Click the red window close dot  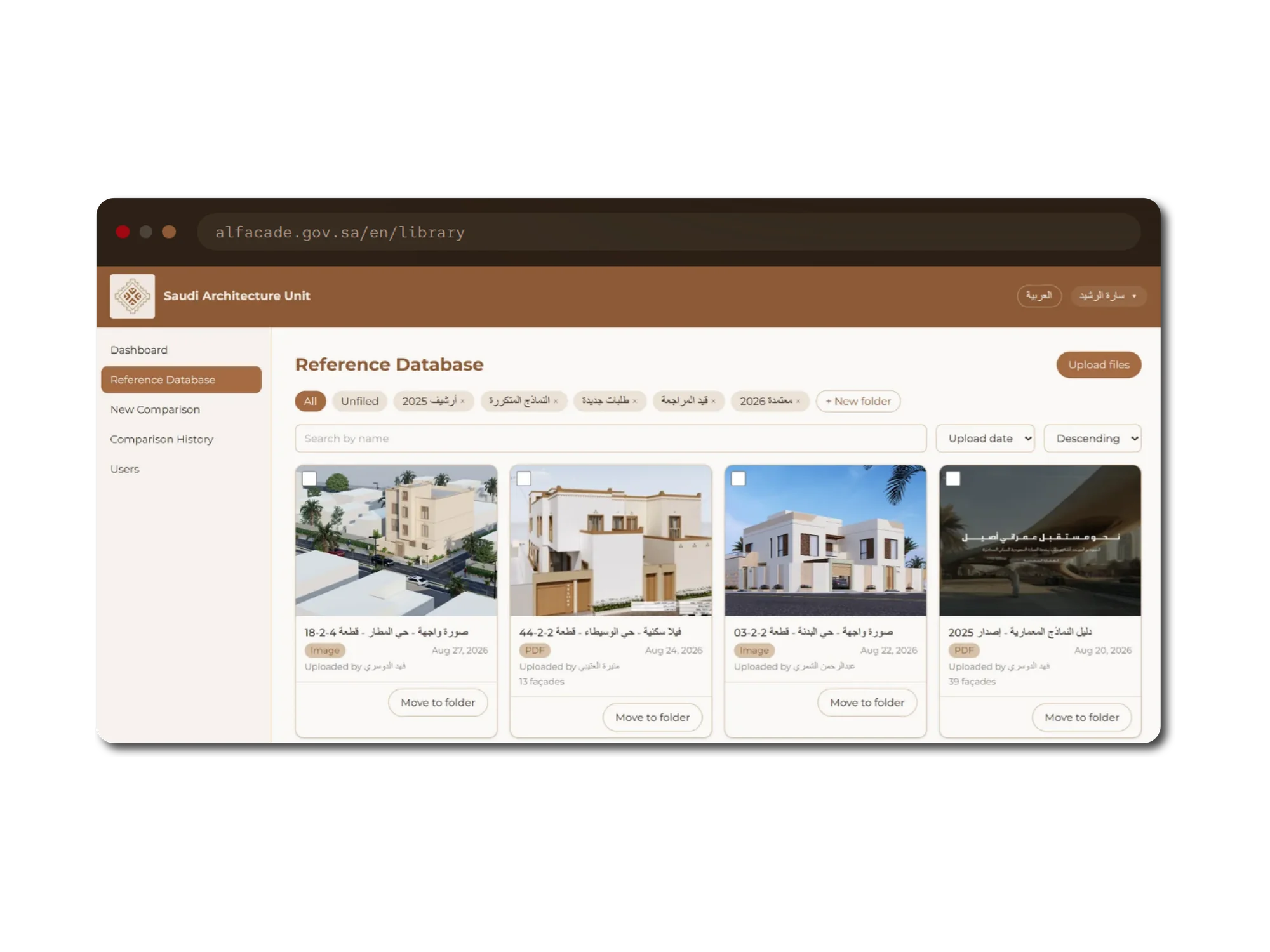[123, 232]
